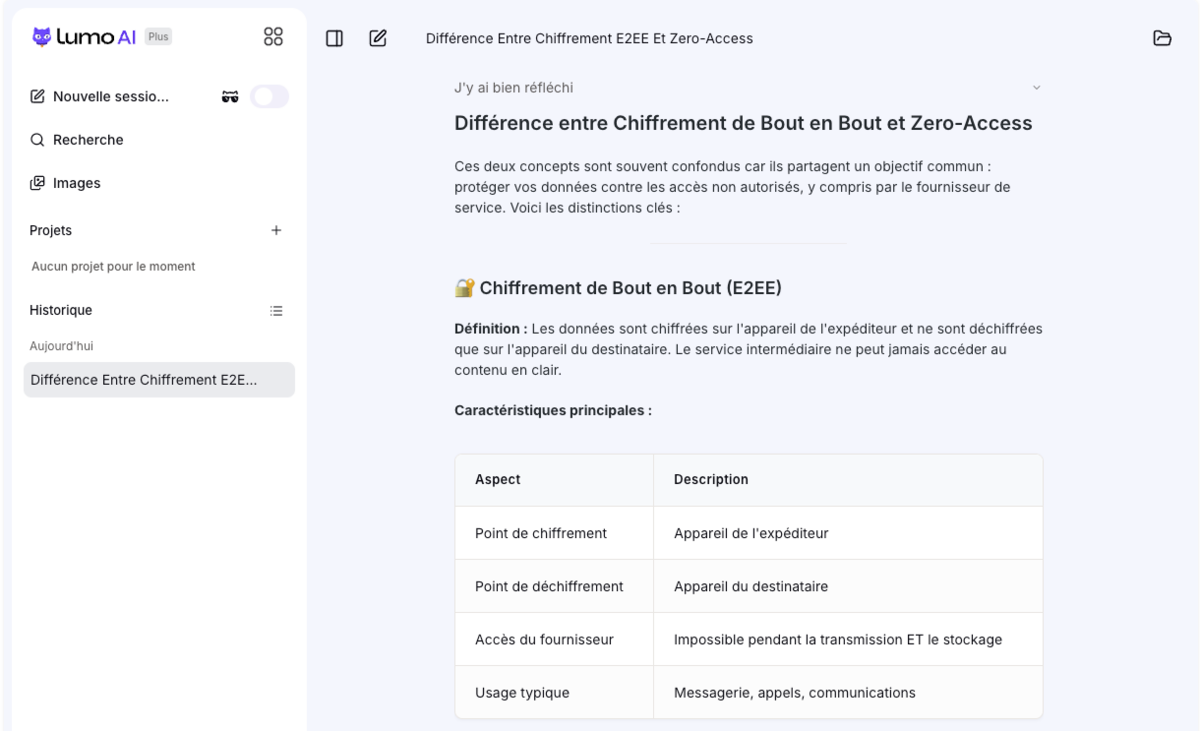Open the folder icon at top right
Image resolution: width=1200 pixels, height=731 pixels.
(1162, 38)
